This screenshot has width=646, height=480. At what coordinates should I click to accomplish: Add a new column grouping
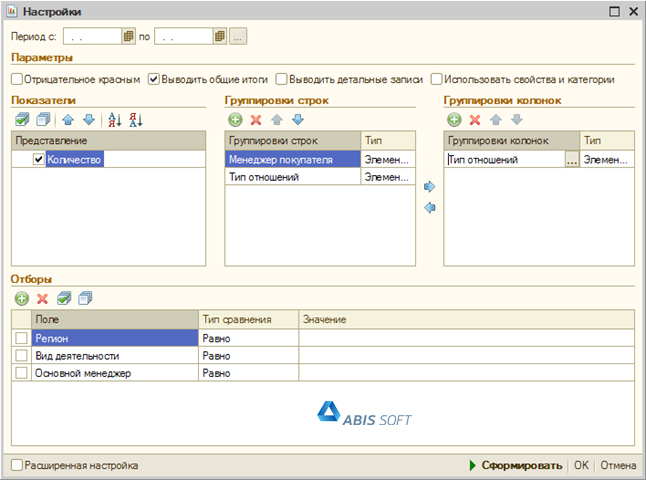[x=454, y=120]
